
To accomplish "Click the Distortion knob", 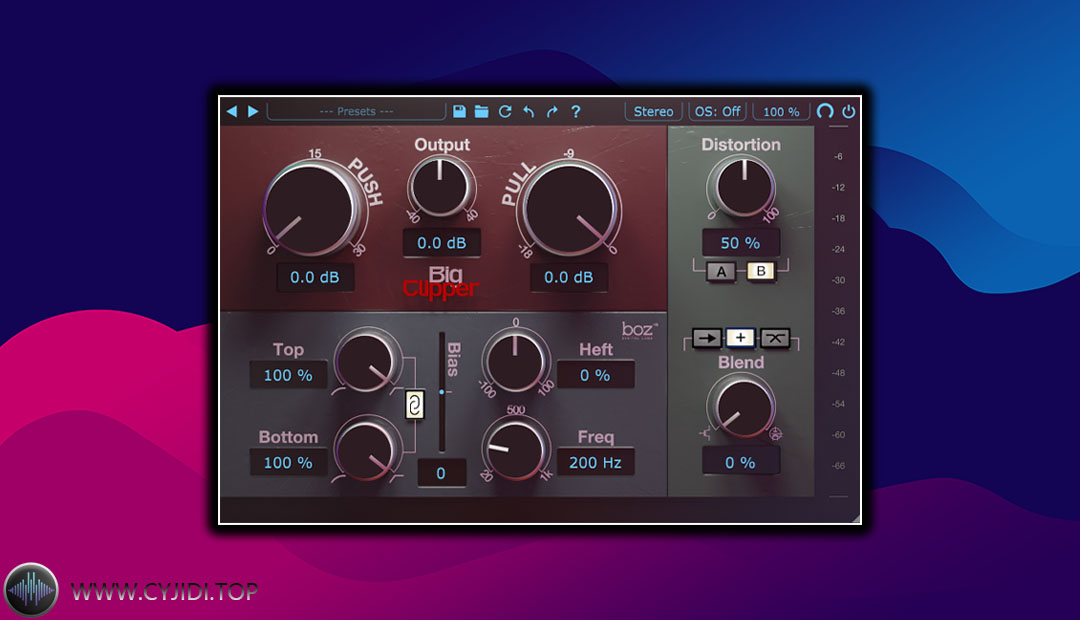I will tap(743, 186).
